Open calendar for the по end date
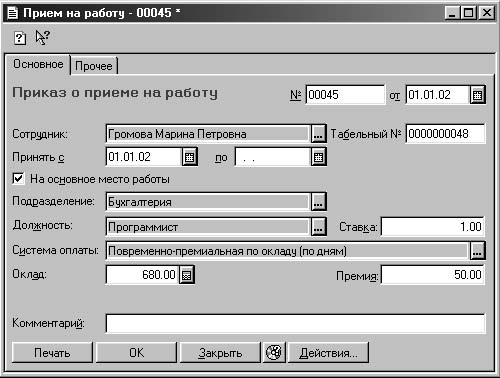 (x=319, y=157)
